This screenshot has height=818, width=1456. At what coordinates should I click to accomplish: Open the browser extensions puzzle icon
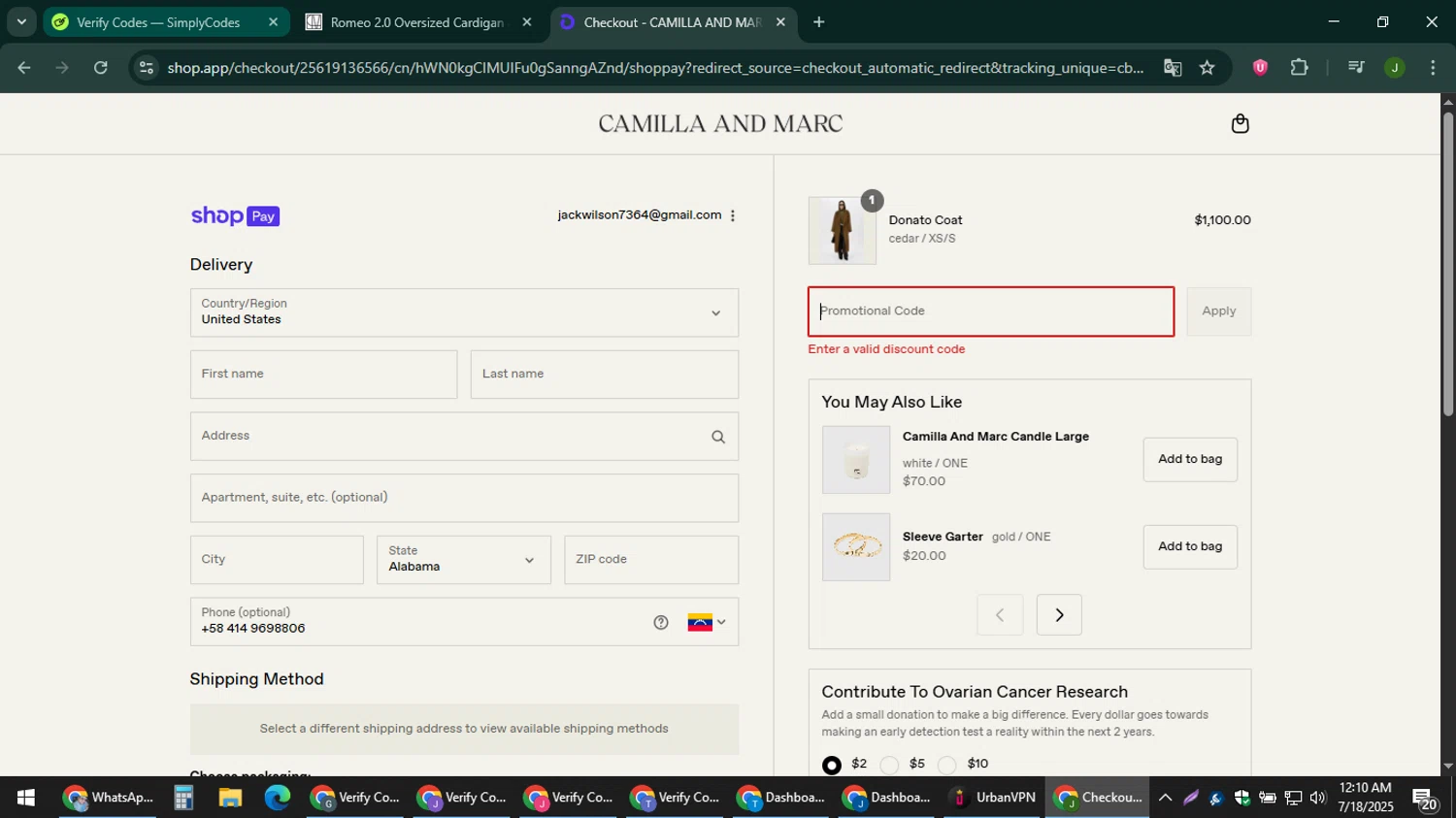[x=1299, y=68]
